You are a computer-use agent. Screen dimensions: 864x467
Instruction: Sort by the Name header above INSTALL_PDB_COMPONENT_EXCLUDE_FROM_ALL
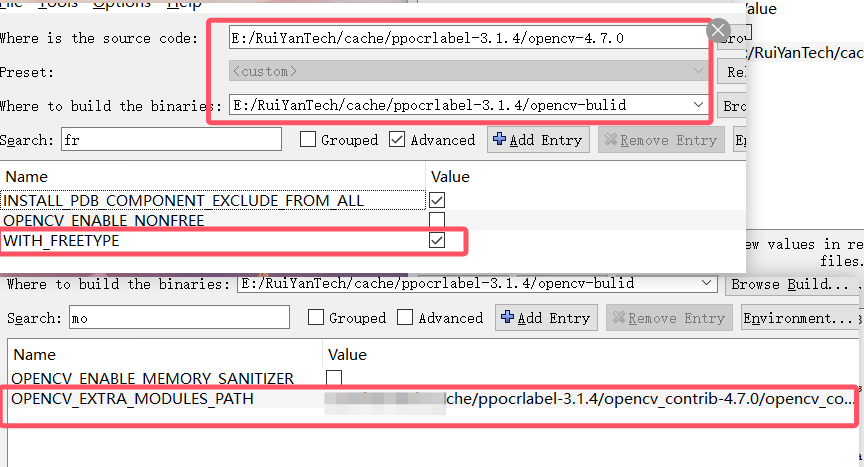click(26, 177)
